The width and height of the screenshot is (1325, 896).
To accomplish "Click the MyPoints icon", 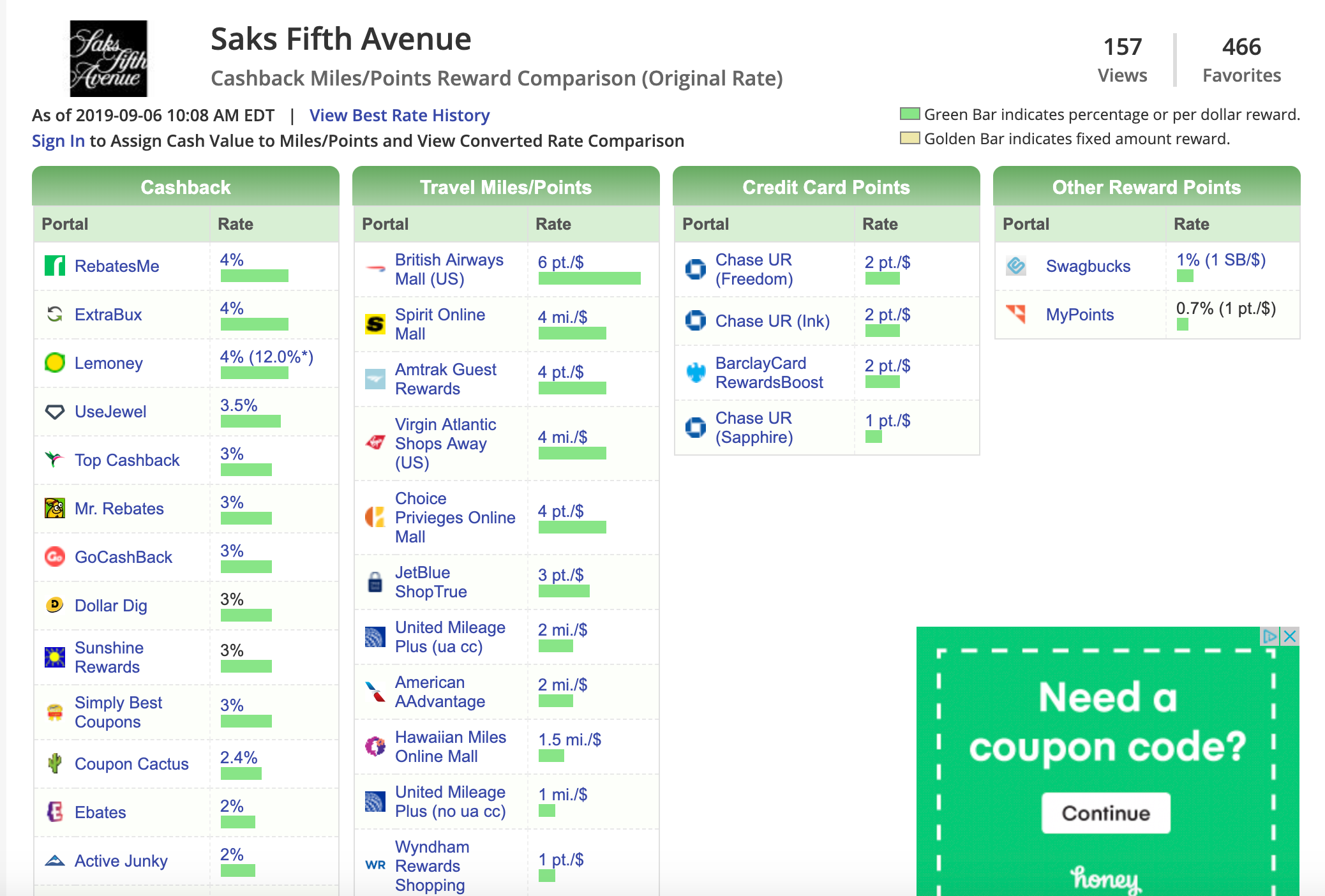I will click(1016, 314).
